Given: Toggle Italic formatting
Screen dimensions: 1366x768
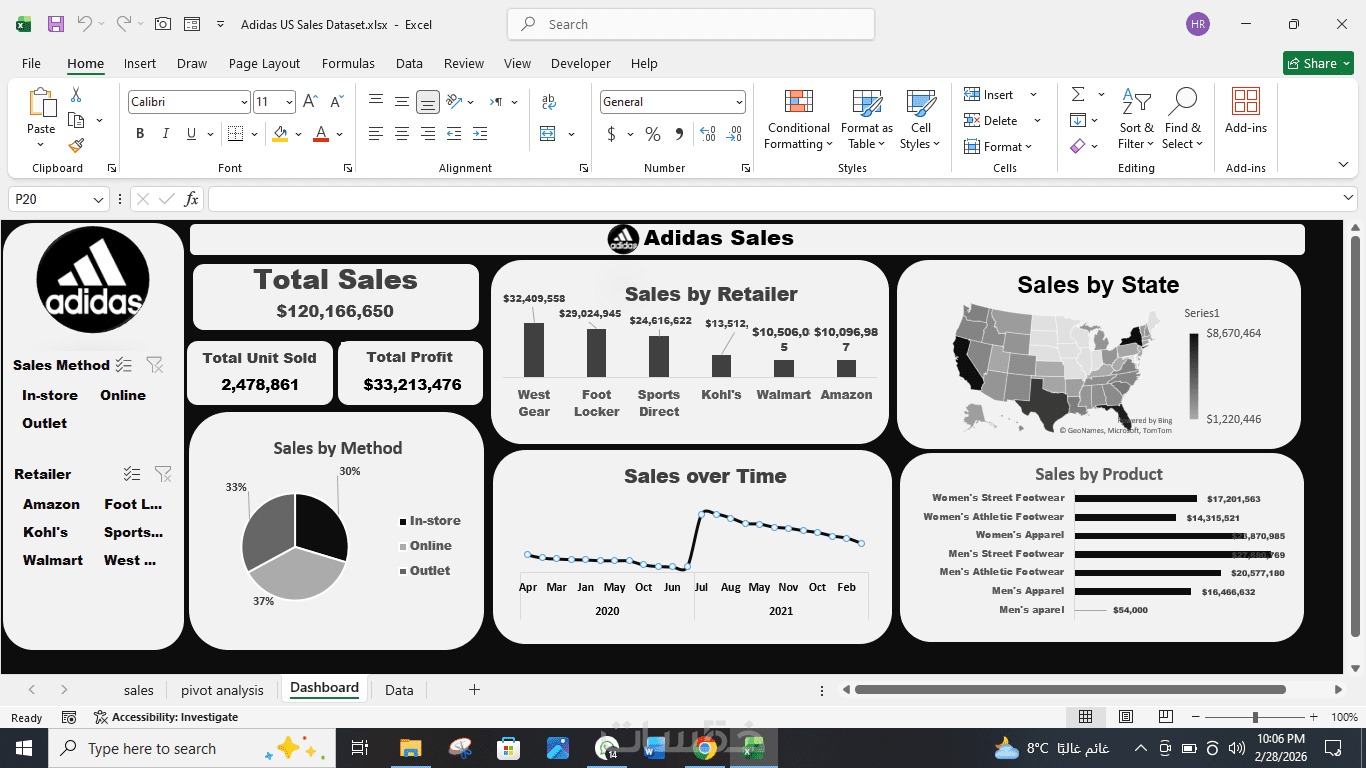Looking at the screenshot, I should point(165,134).
